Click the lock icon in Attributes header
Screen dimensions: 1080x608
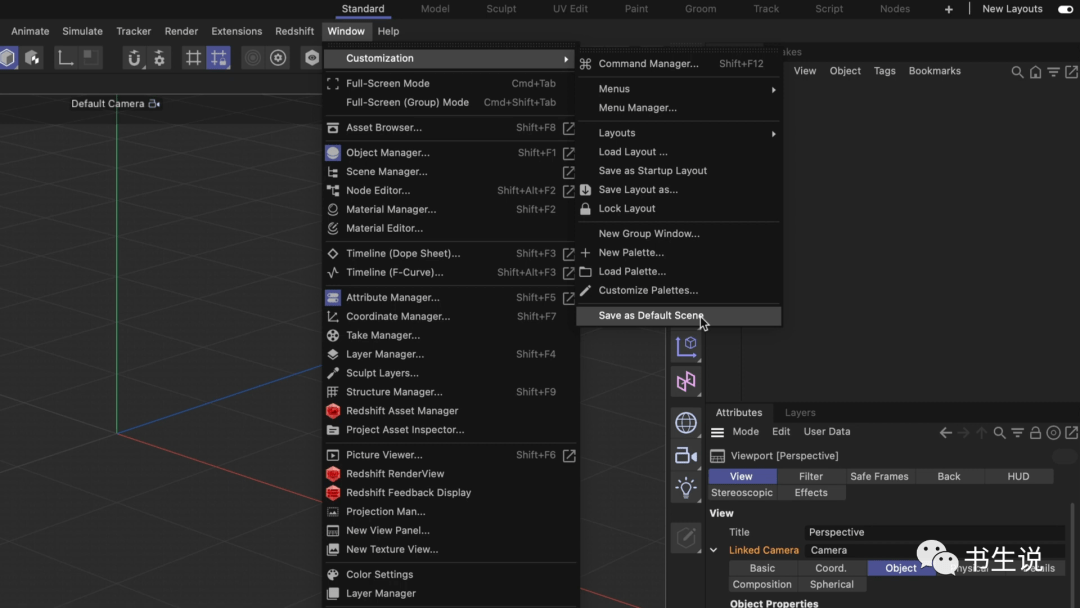point(1035,431)
